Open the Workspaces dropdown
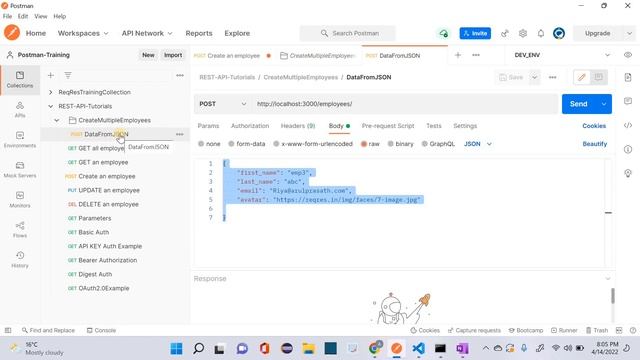This screenshot has width=640, height=360. [83, 33]
